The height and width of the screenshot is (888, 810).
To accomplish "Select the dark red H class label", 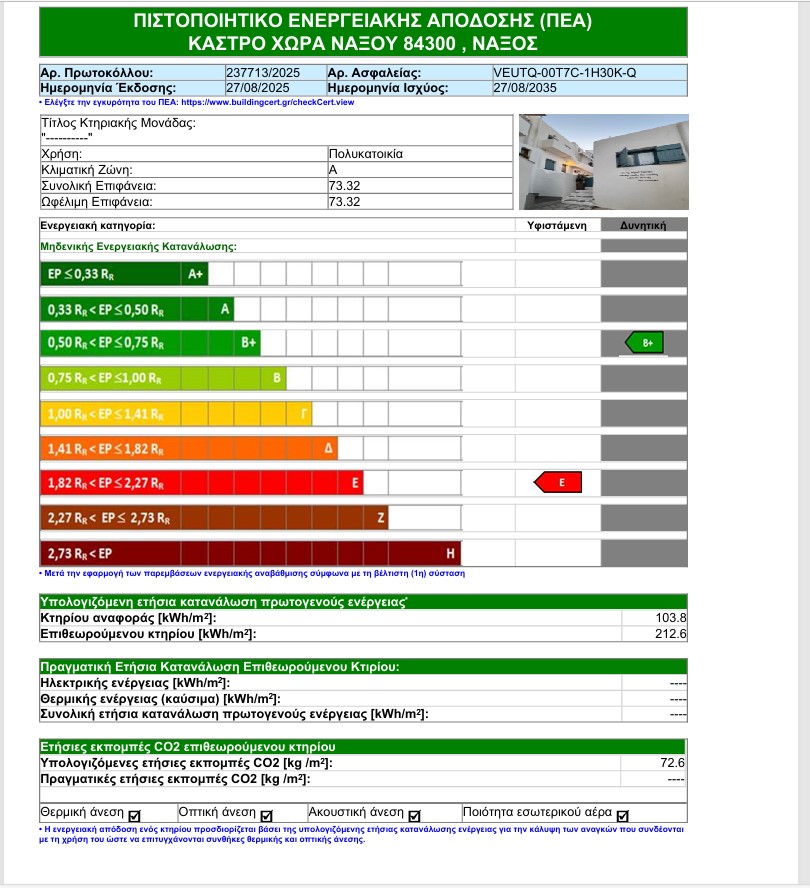I will [450, 553].
